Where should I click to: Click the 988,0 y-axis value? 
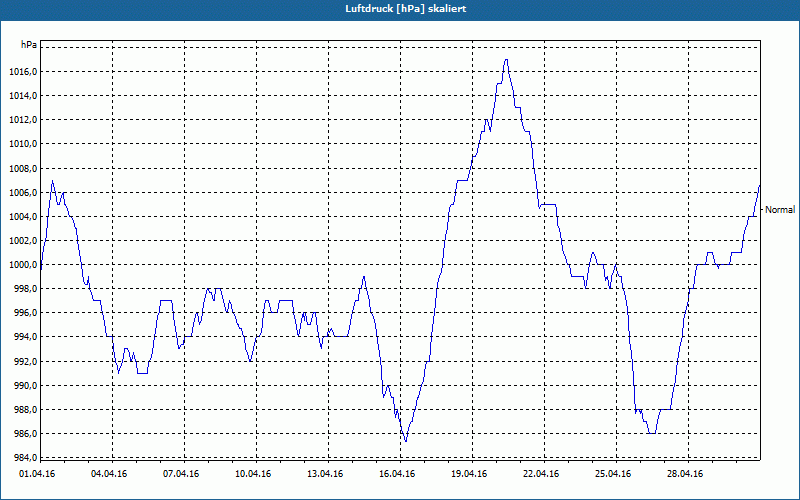25,410
